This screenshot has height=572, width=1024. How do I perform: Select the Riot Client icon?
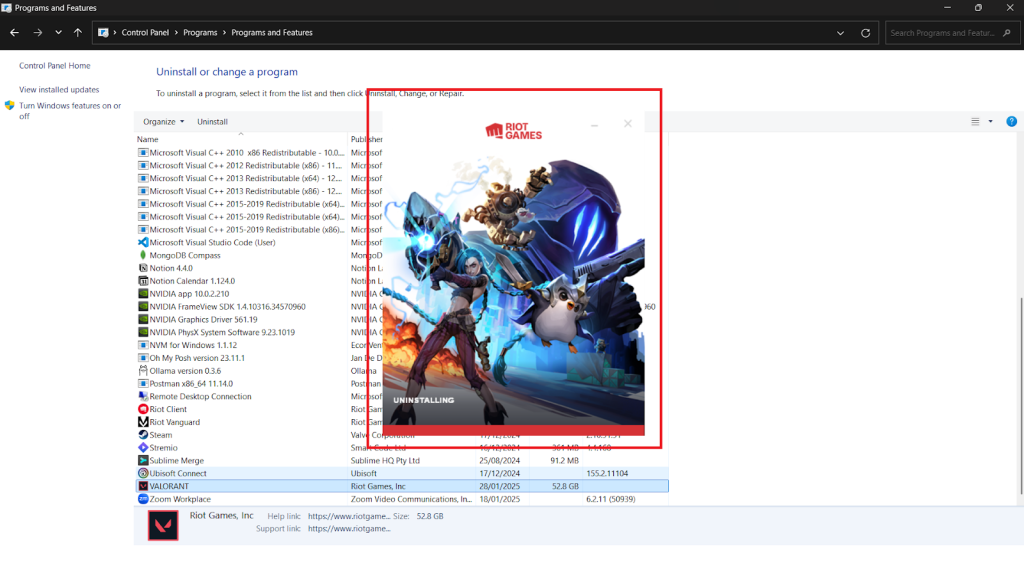(143, 409)
